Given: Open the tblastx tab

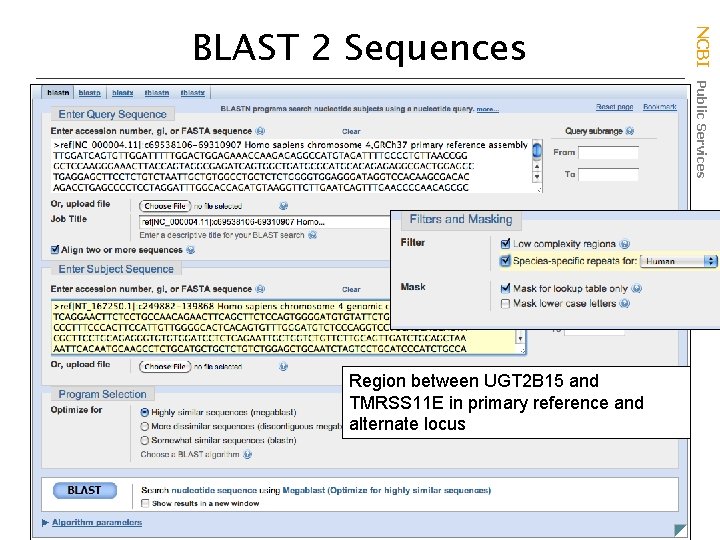Looking at the screenshot, I should [x=192, y=93].
